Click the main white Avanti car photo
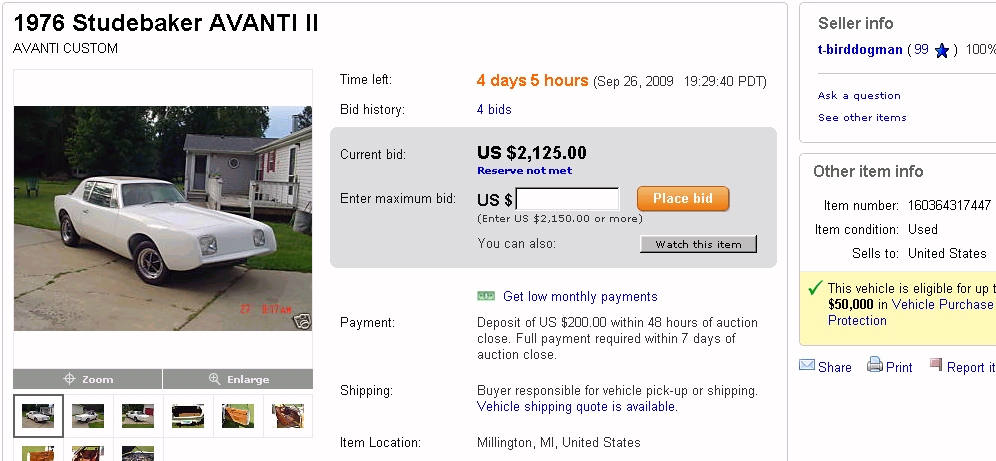 click(163, 218)
